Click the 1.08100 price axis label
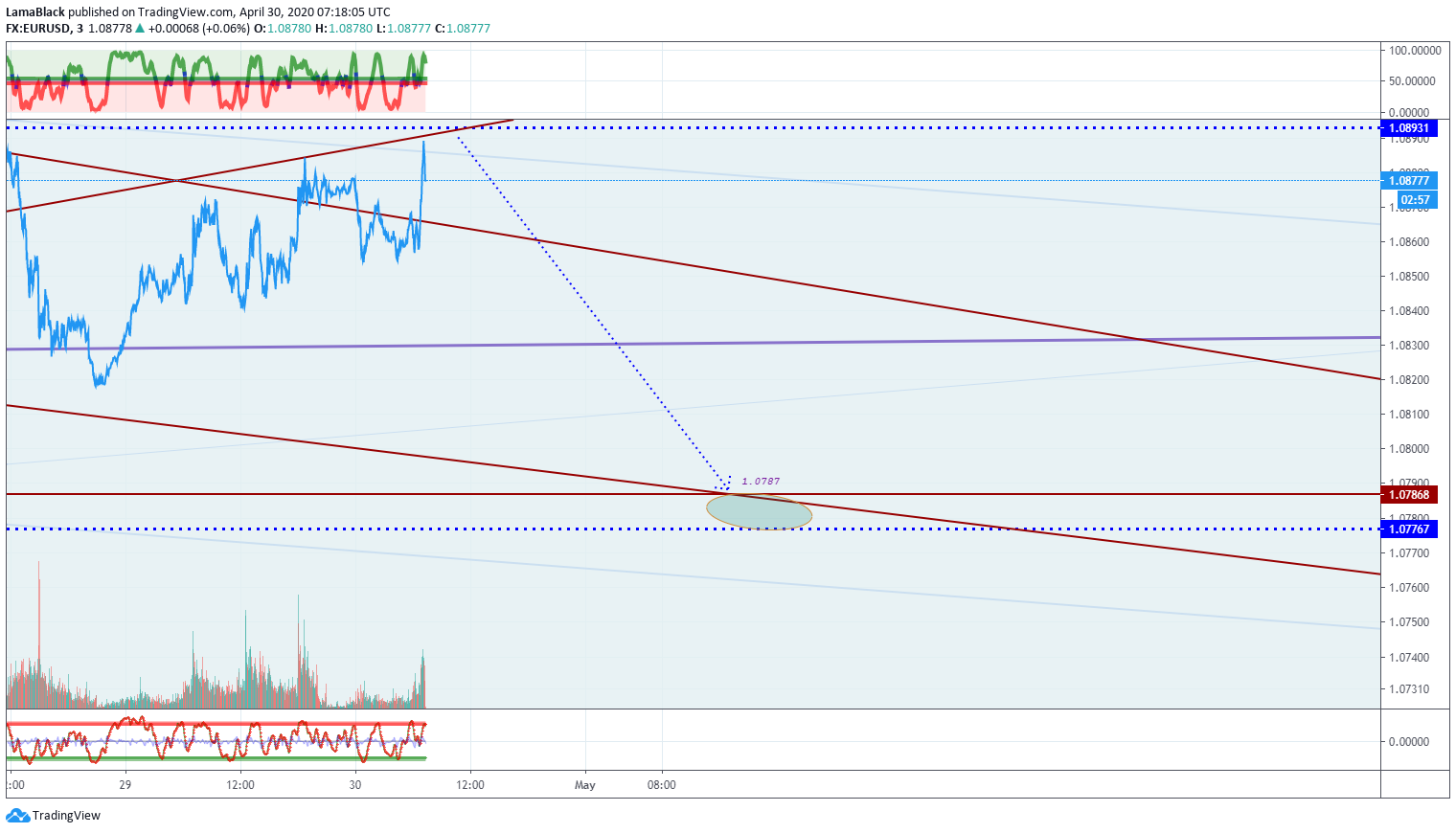This screenshot has height=833, width=1456. tap(1409, 415)
